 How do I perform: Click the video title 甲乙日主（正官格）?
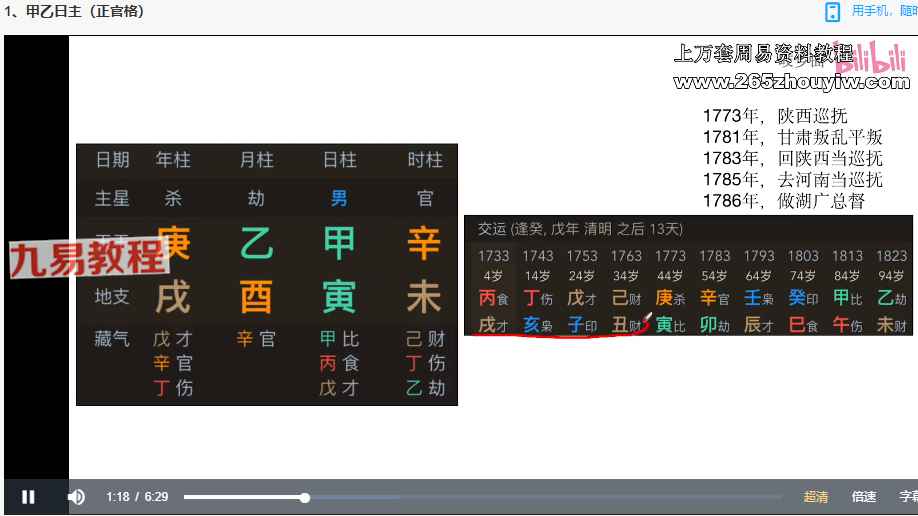tap(75, 12)
